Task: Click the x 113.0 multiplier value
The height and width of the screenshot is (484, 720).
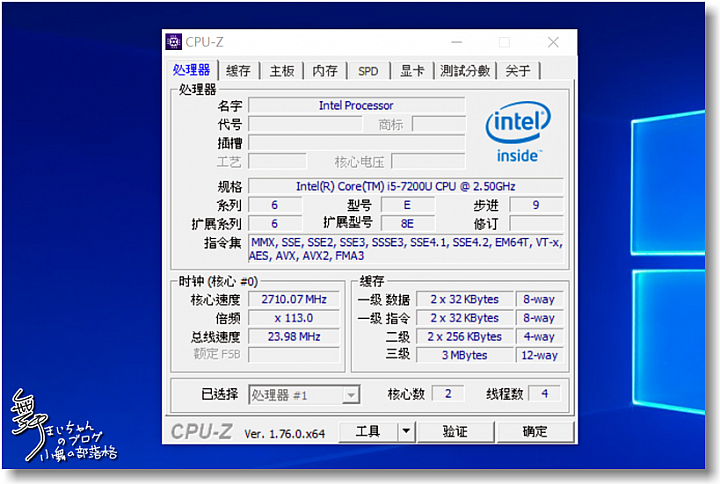Action: (x=294, y=318)
